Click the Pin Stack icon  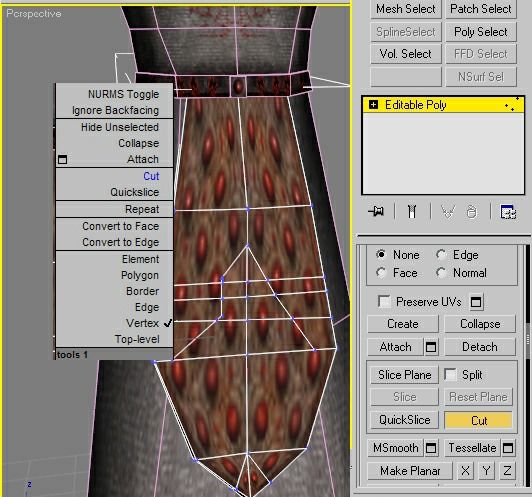click(x=376, y=211)
